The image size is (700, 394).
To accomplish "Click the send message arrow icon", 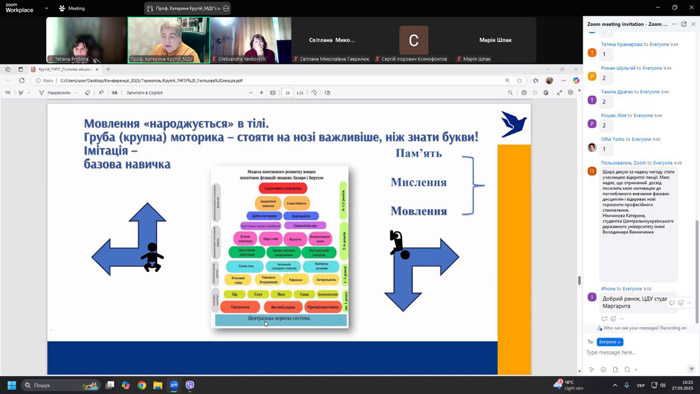I will point(691,369).
